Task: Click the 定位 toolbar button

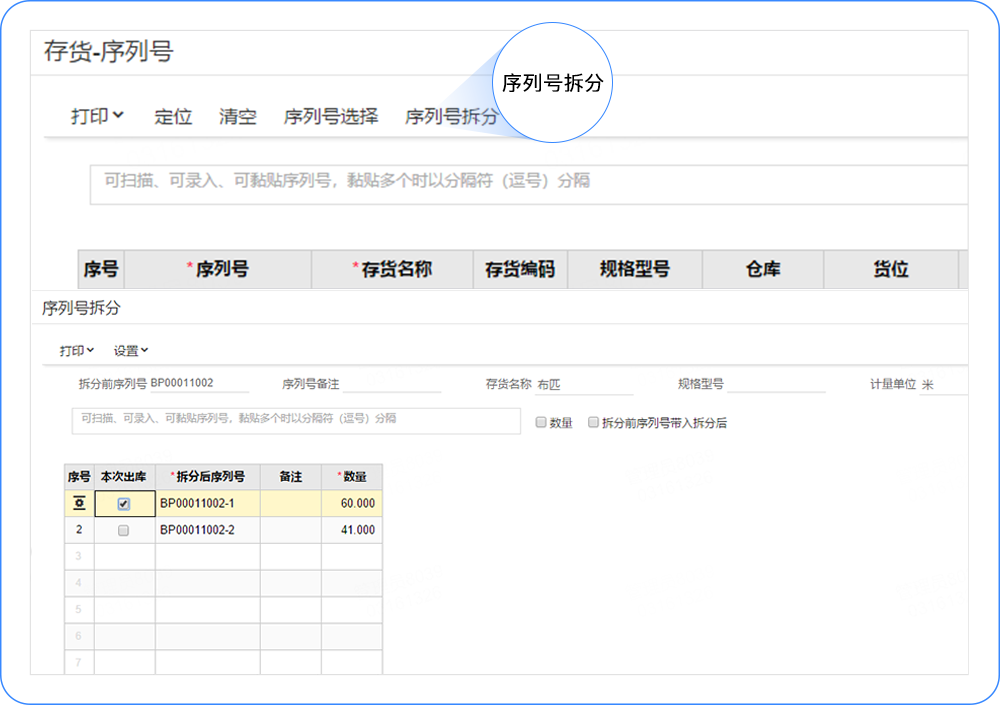Action: tap(173, 116)
